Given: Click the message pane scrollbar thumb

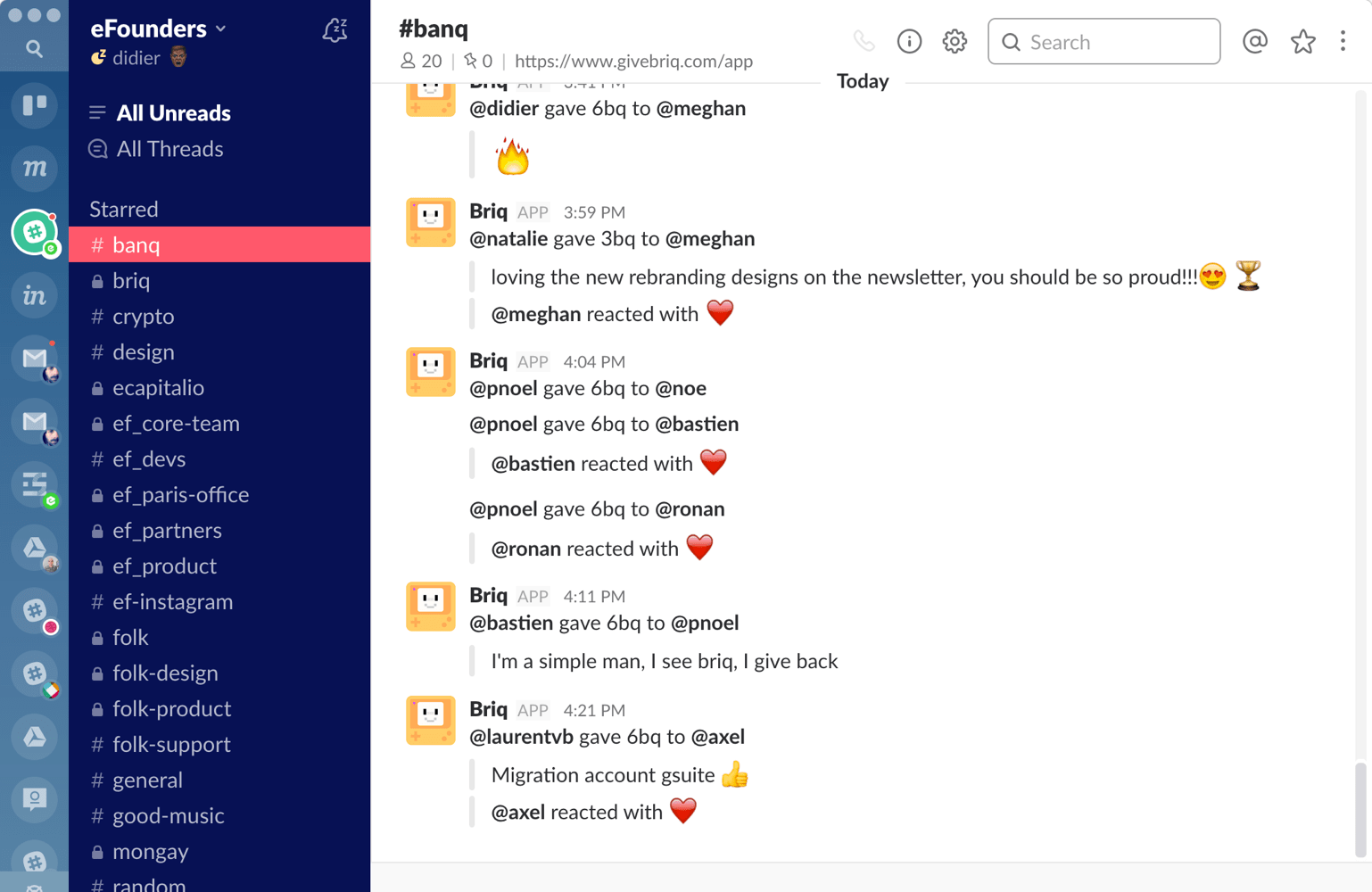Looking at the screenshot, I should [1360, 809].
